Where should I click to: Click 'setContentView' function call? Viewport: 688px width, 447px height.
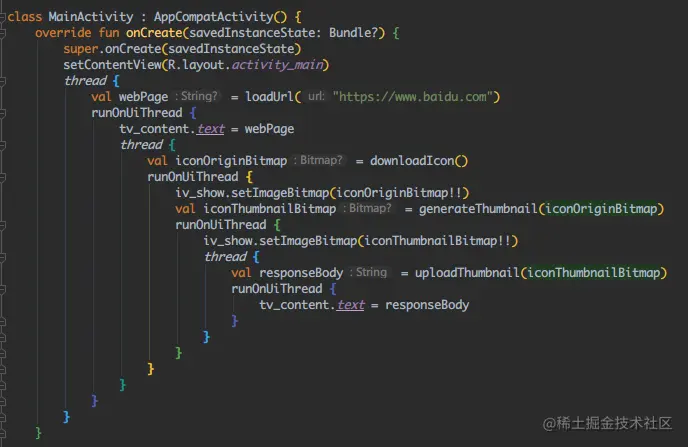pos(112,65)
